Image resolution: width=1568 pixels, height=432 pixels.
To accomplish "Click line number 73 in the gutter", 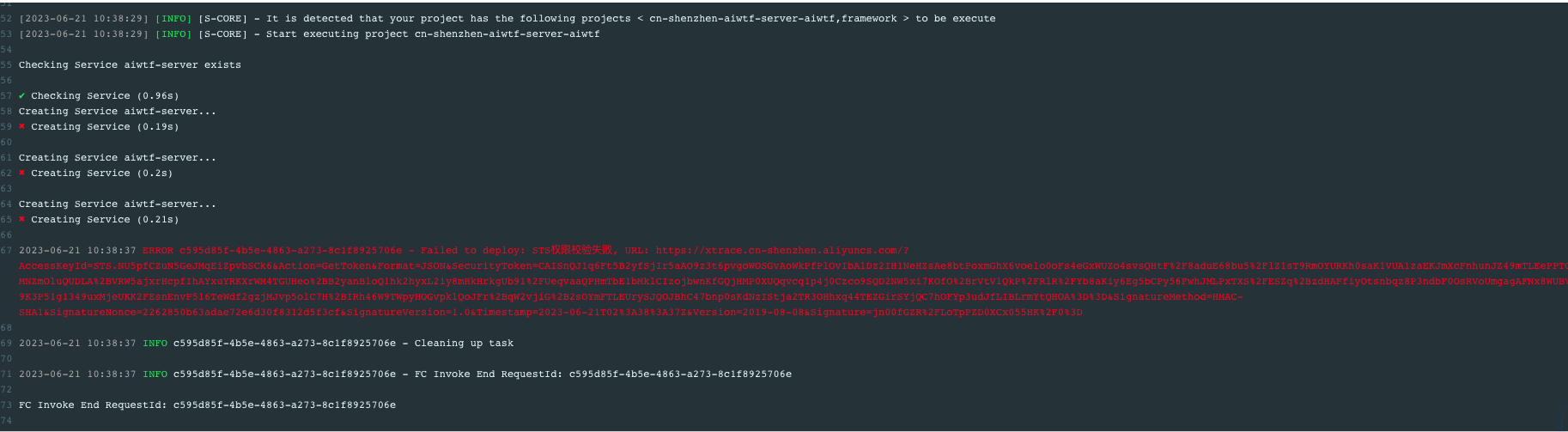I will click(7, 405).
